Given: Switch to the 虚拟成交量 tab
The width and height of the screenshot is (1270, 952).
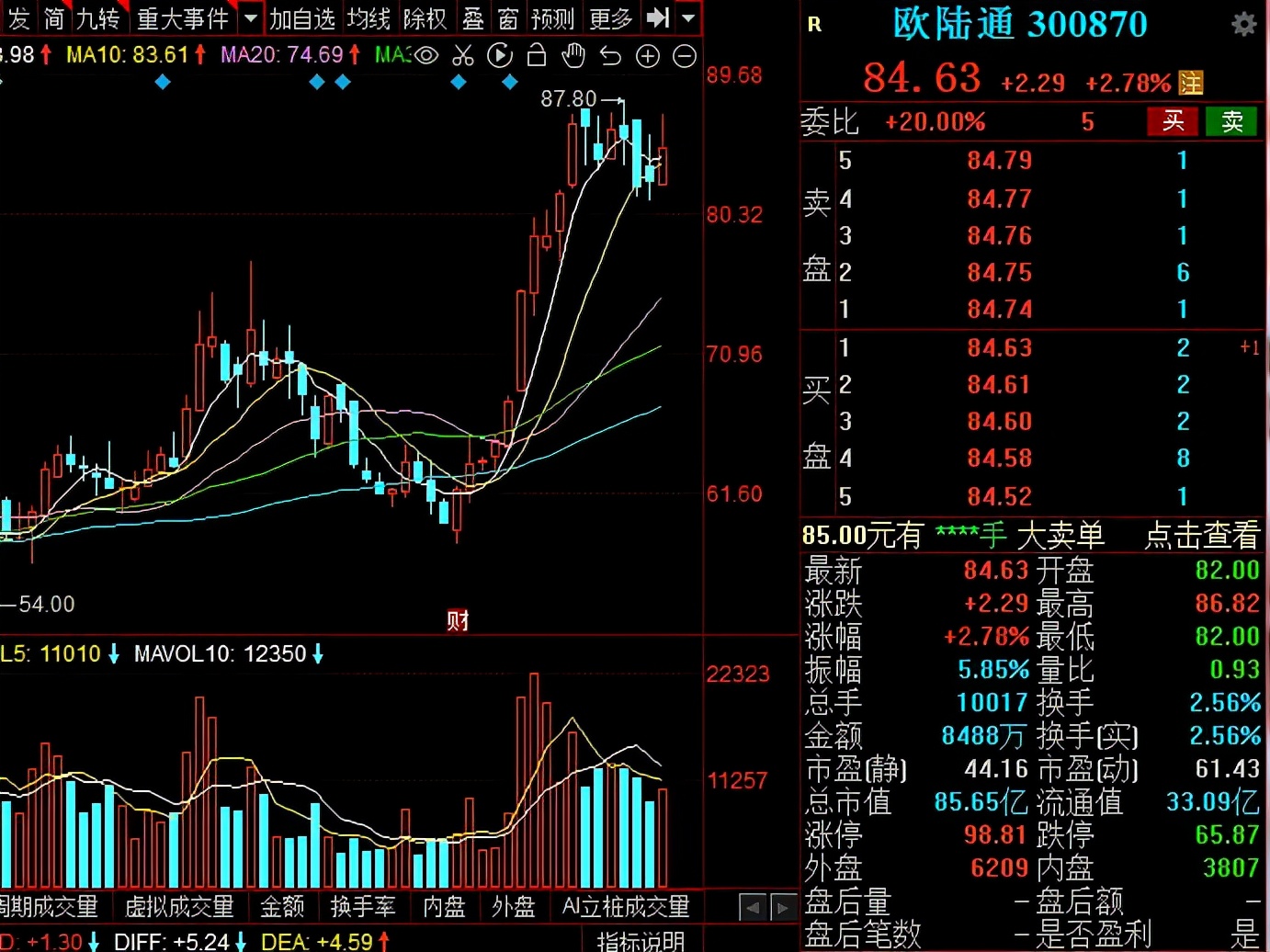Looking at the screenshot, I should coord(179,907).
